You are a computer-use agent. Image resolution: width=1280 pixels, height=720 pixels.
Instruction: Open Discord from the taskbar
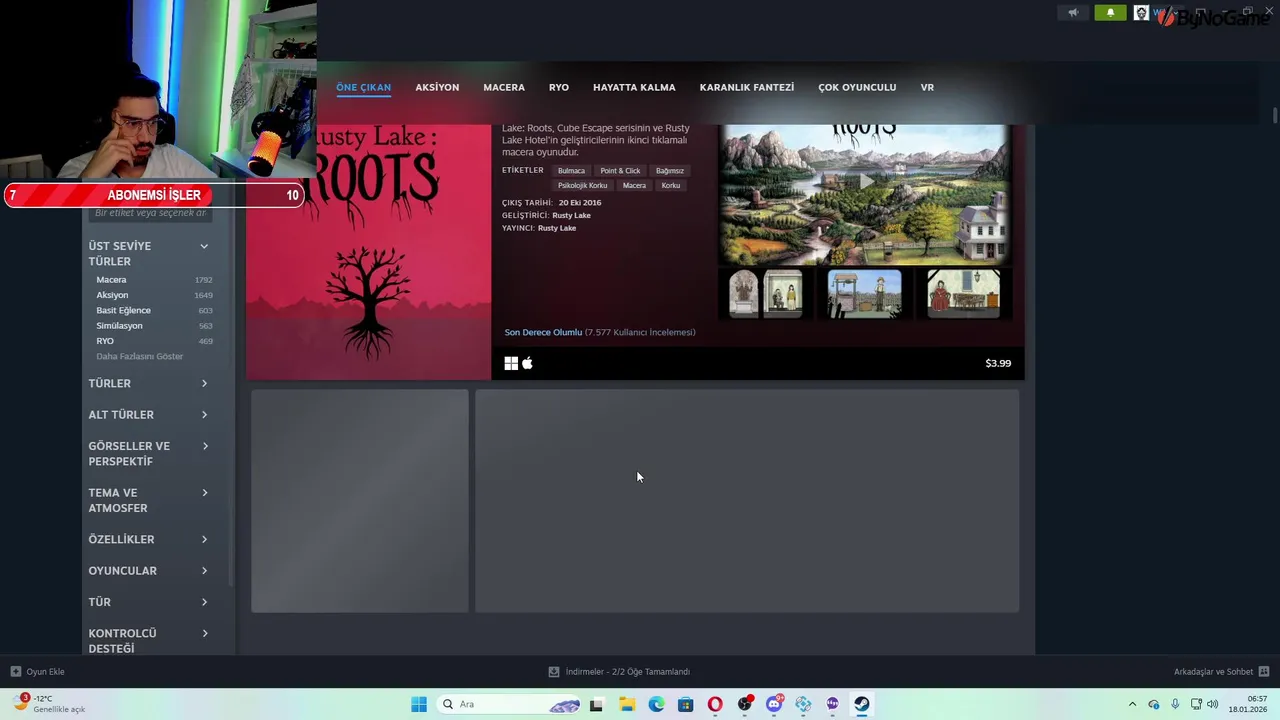coord(774,704)
